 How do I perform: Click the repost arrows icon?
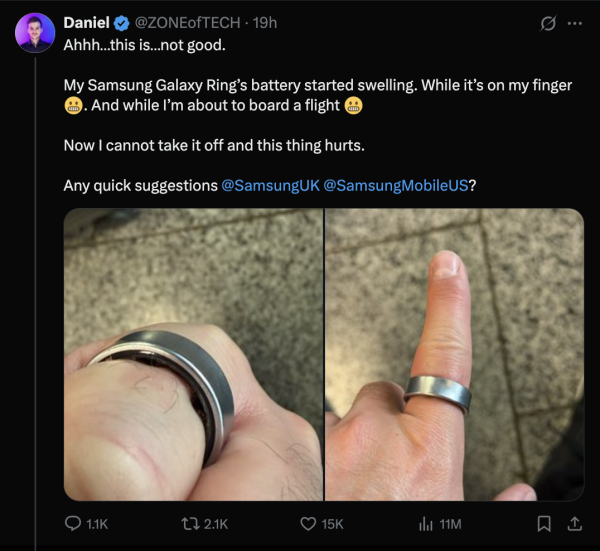click(x=189, y=523)
